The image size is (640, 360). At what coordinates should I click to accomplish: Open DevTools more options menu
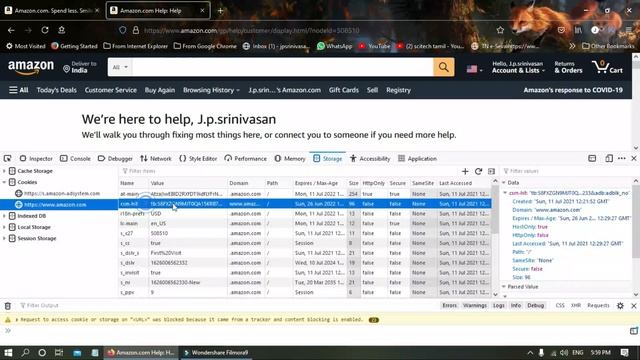[622, 158]
